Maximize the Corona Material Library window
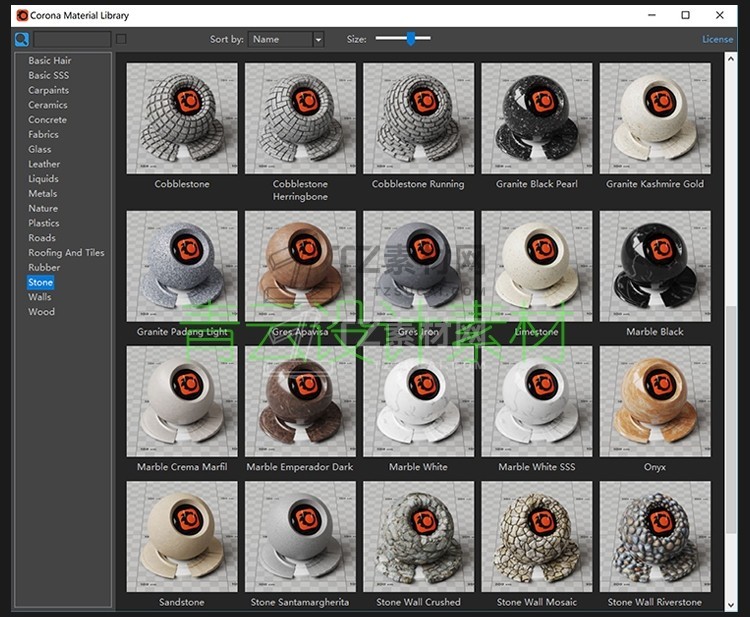Screen dimensions: 750x617 (x=685, y=15)
